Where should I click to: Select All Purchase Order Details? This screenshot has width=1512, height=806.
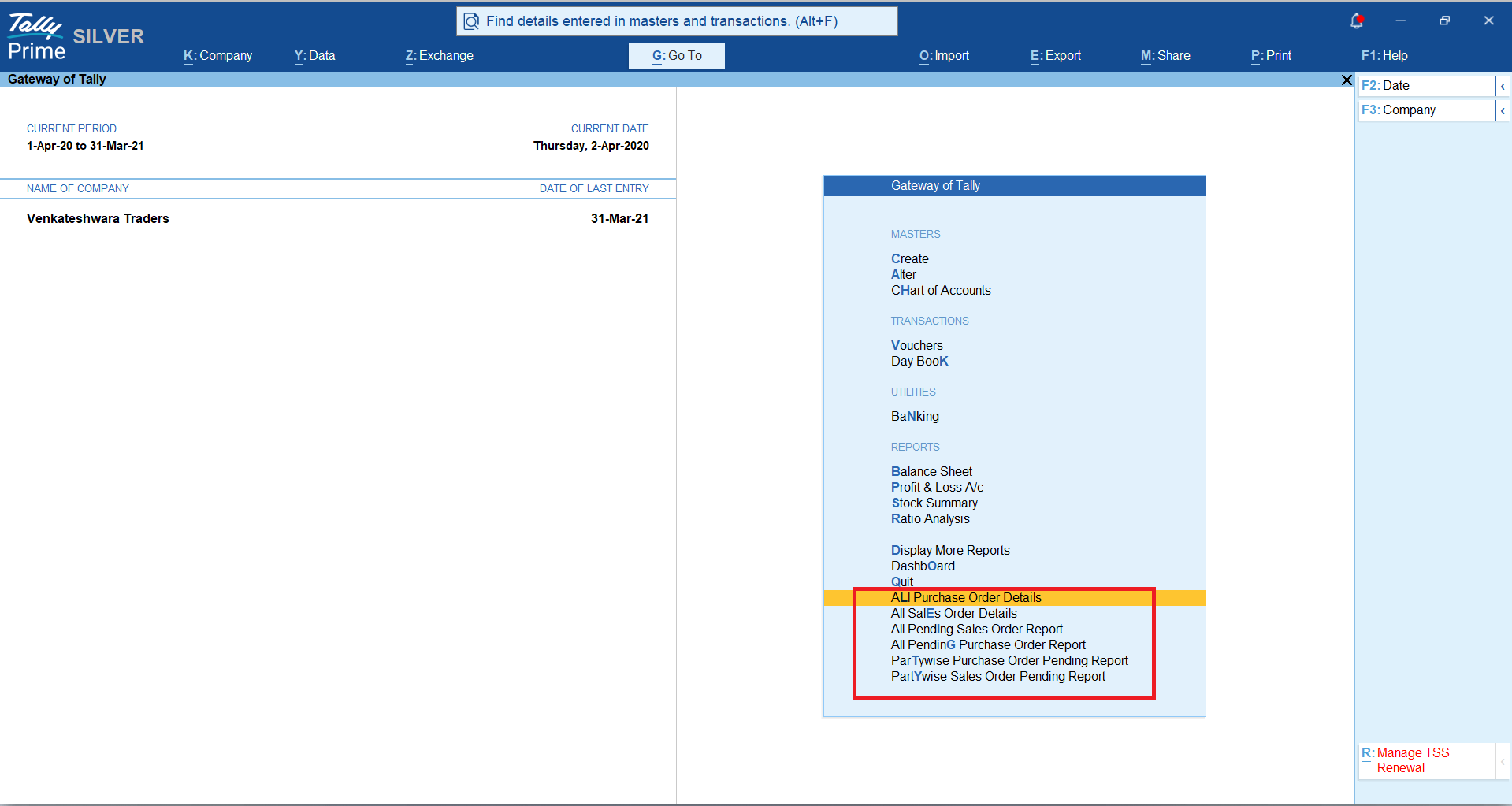(x=1014, y=598)
